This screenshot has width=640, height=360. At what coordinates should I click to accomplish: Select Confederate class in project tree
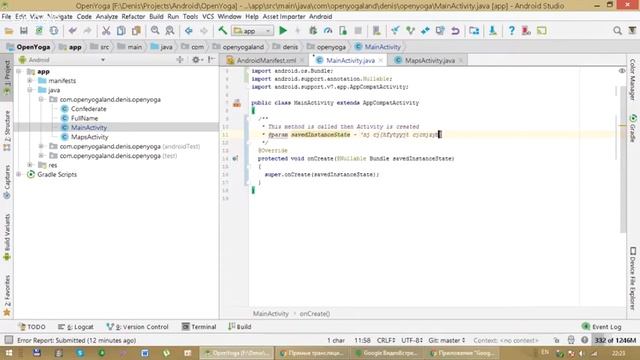(89, 109)
